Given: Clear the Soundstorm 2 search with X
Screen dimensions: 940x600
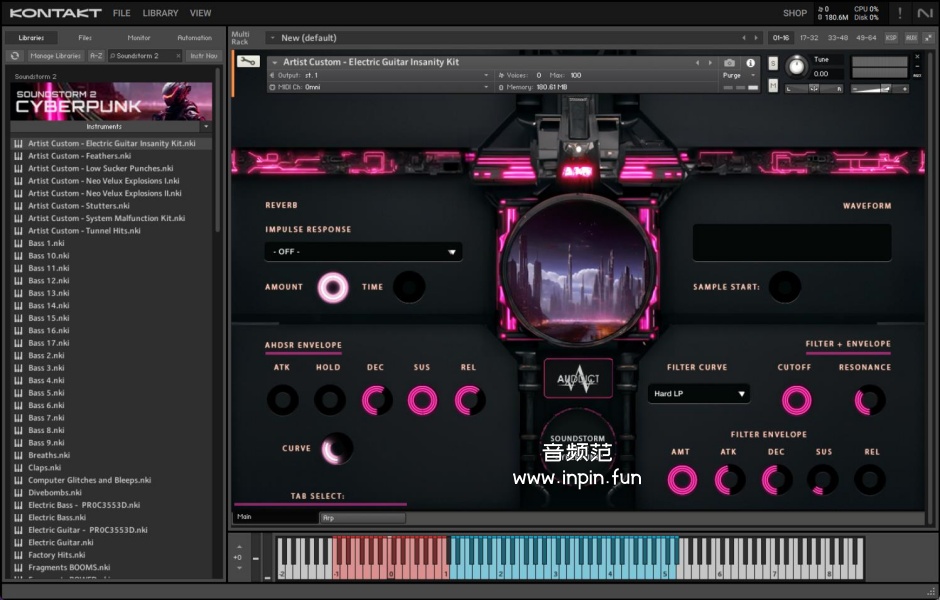Looking at the screenshot, I should pos(179,56).
